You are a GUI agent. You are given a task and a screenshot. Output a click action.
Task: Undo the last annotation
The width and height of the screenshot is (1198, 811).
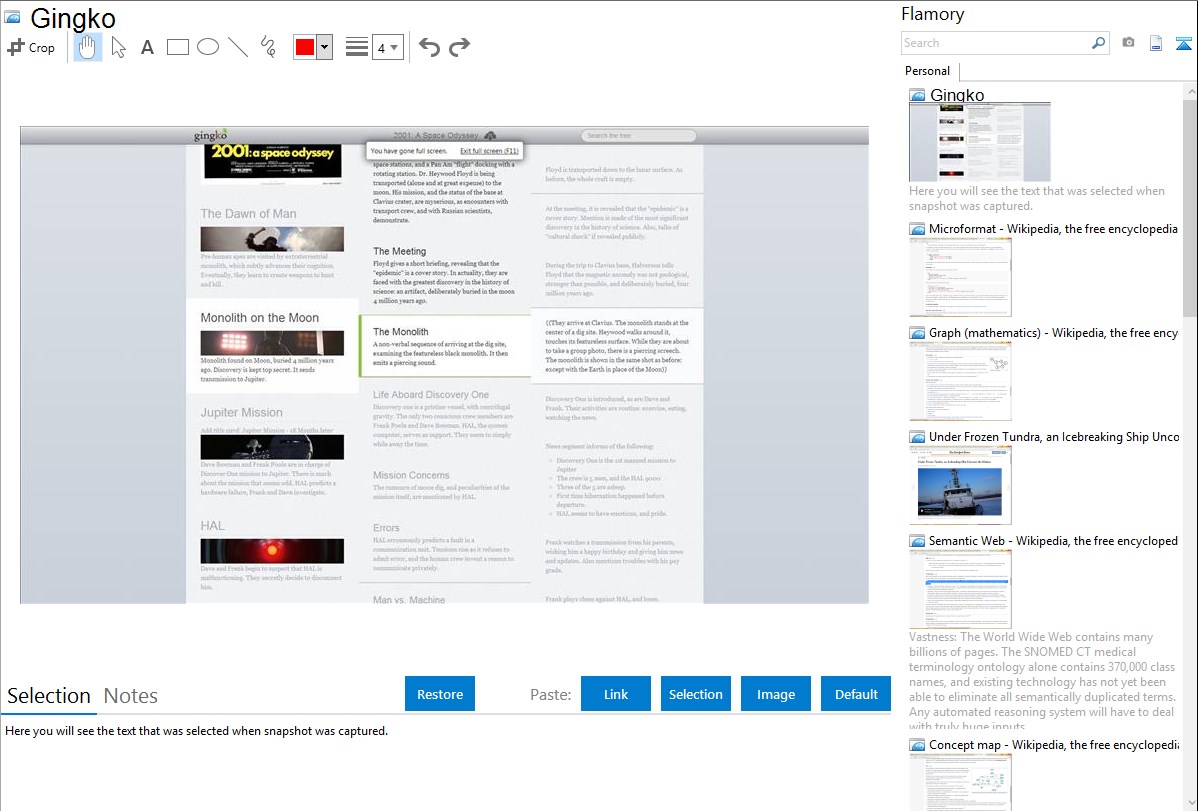point(429,47)
